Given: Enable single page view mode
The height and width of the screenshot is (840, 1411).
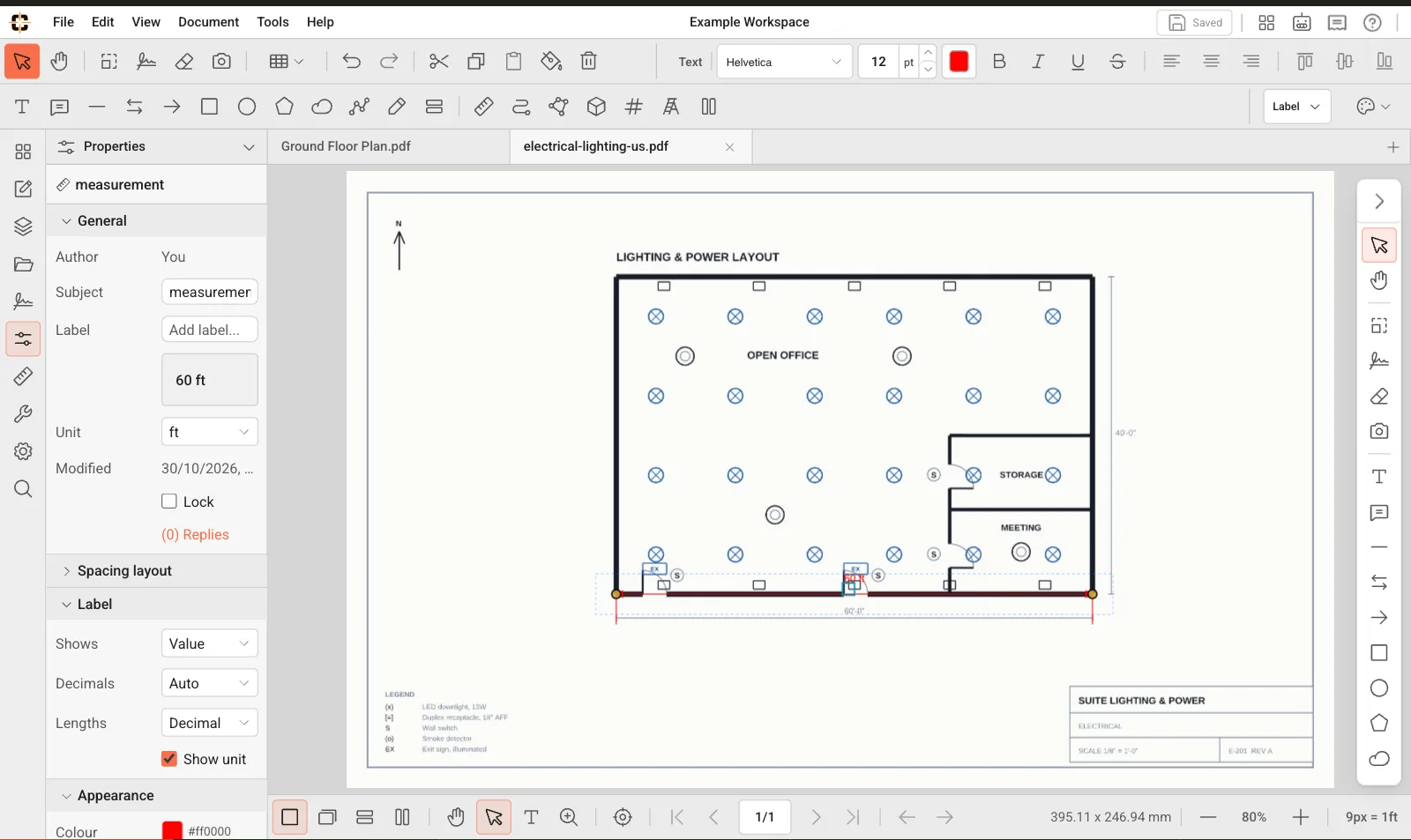Looking at the screenshot, I should coord(289,817).
